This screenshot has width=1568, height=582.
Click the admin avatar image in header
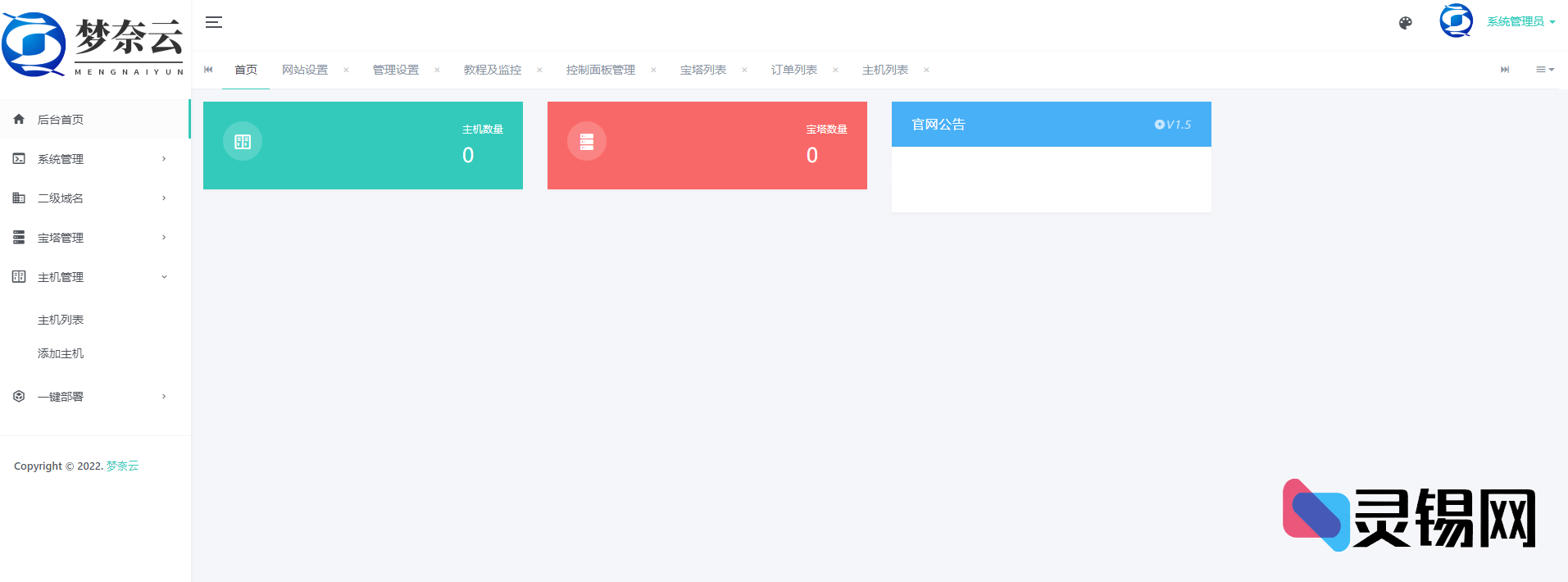pos(1456,21)
